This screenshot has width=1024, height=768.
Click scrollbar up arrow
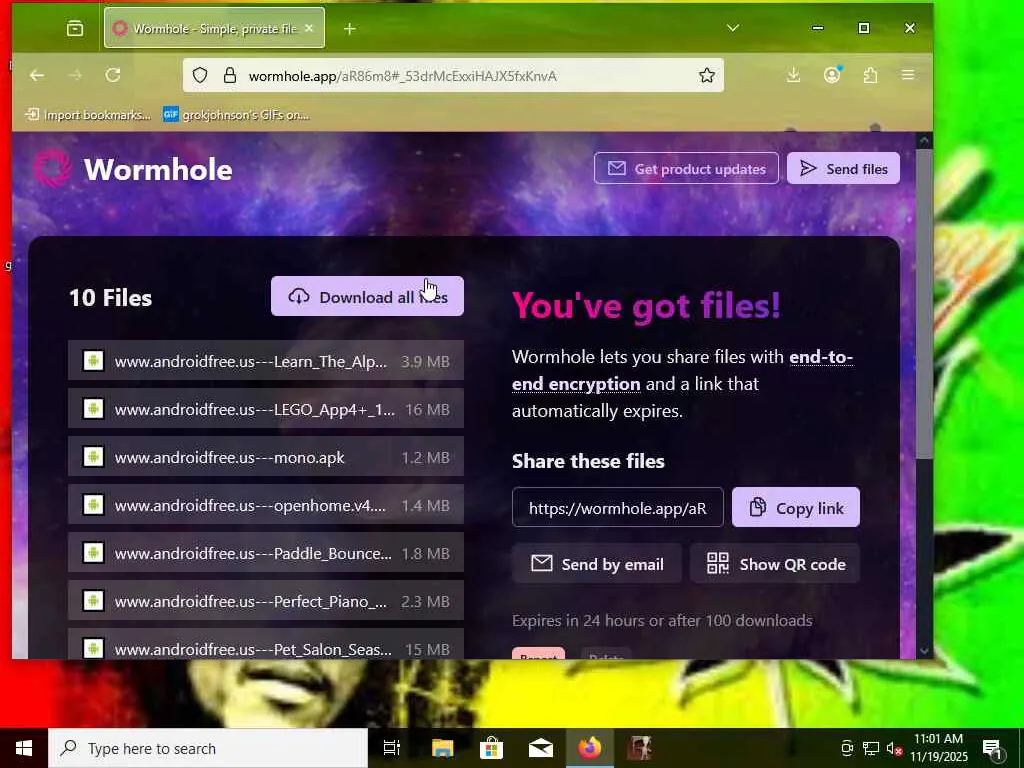(924, 140)
